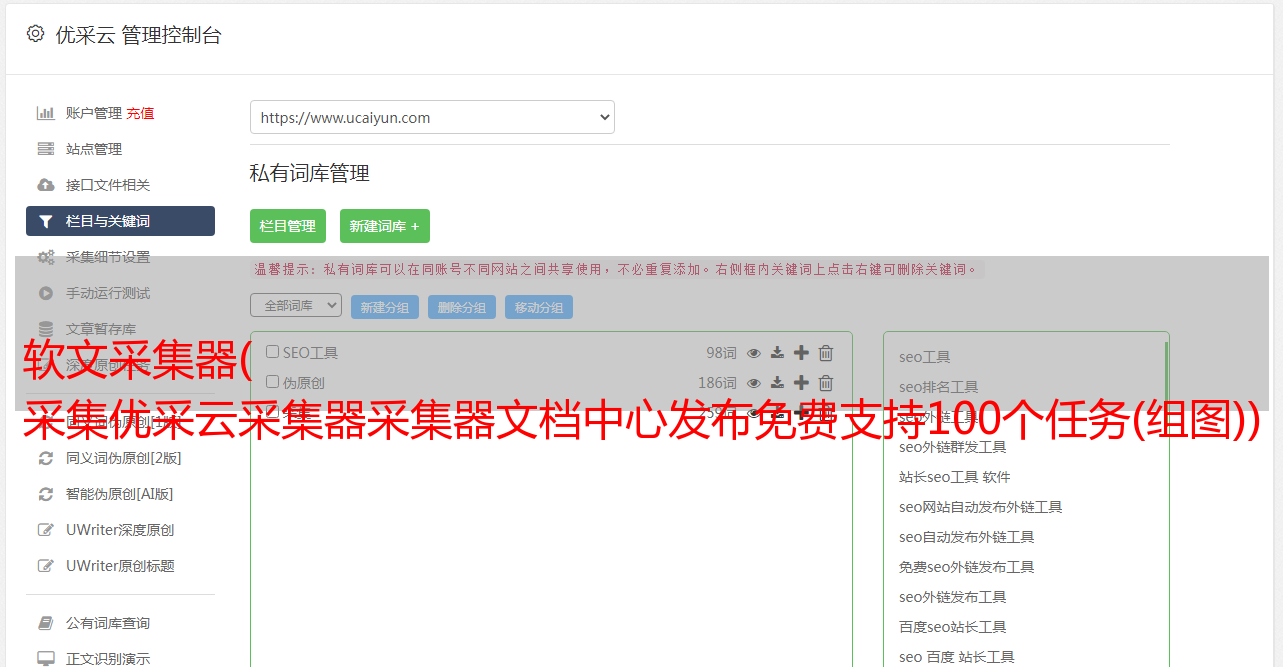View 伪原创 keywords with eye icon
The image size is (1283, 667).
[754, 382]
